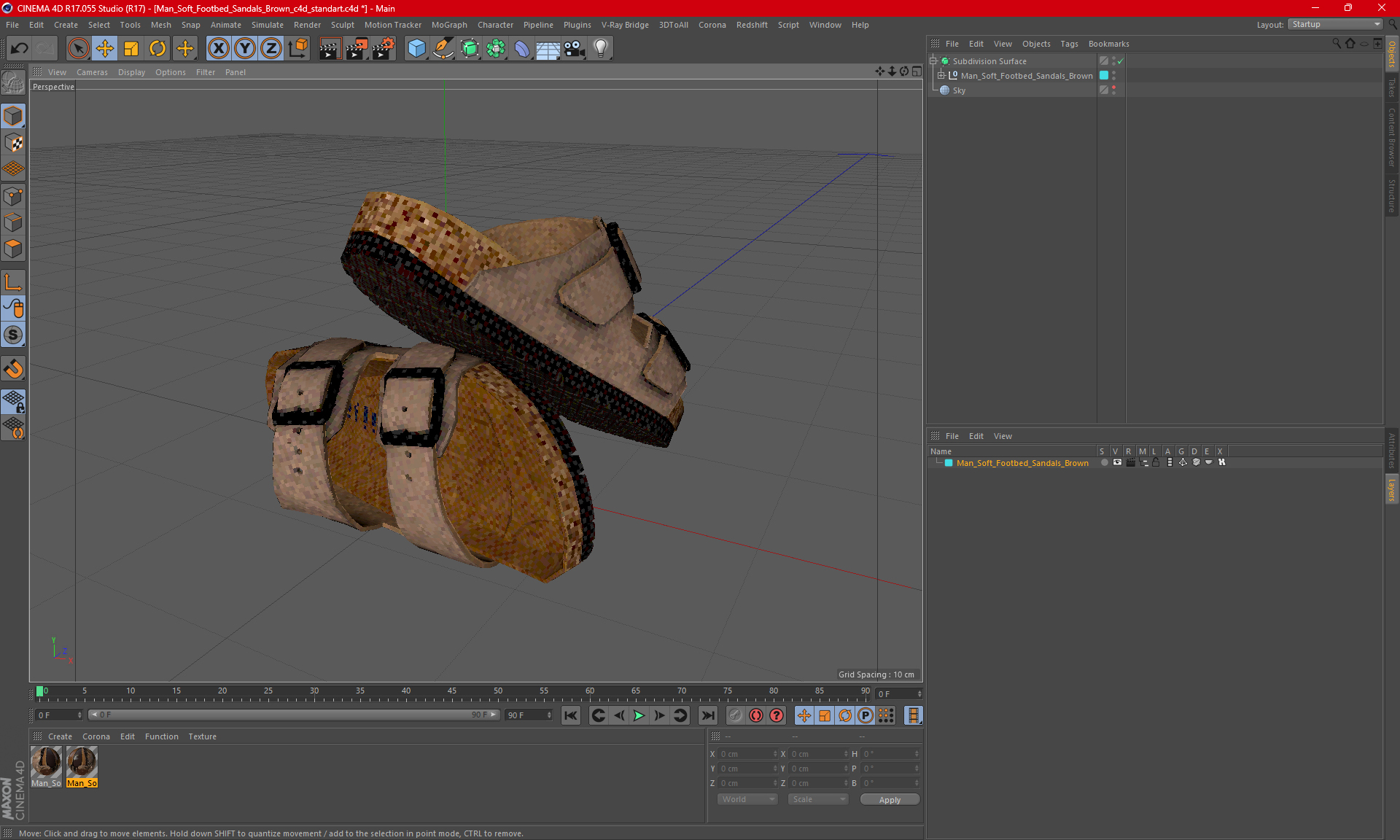1400x840 pixels.
Task: Click the Render to Picture Viewer icon
Action: click(x=356, y=49)
